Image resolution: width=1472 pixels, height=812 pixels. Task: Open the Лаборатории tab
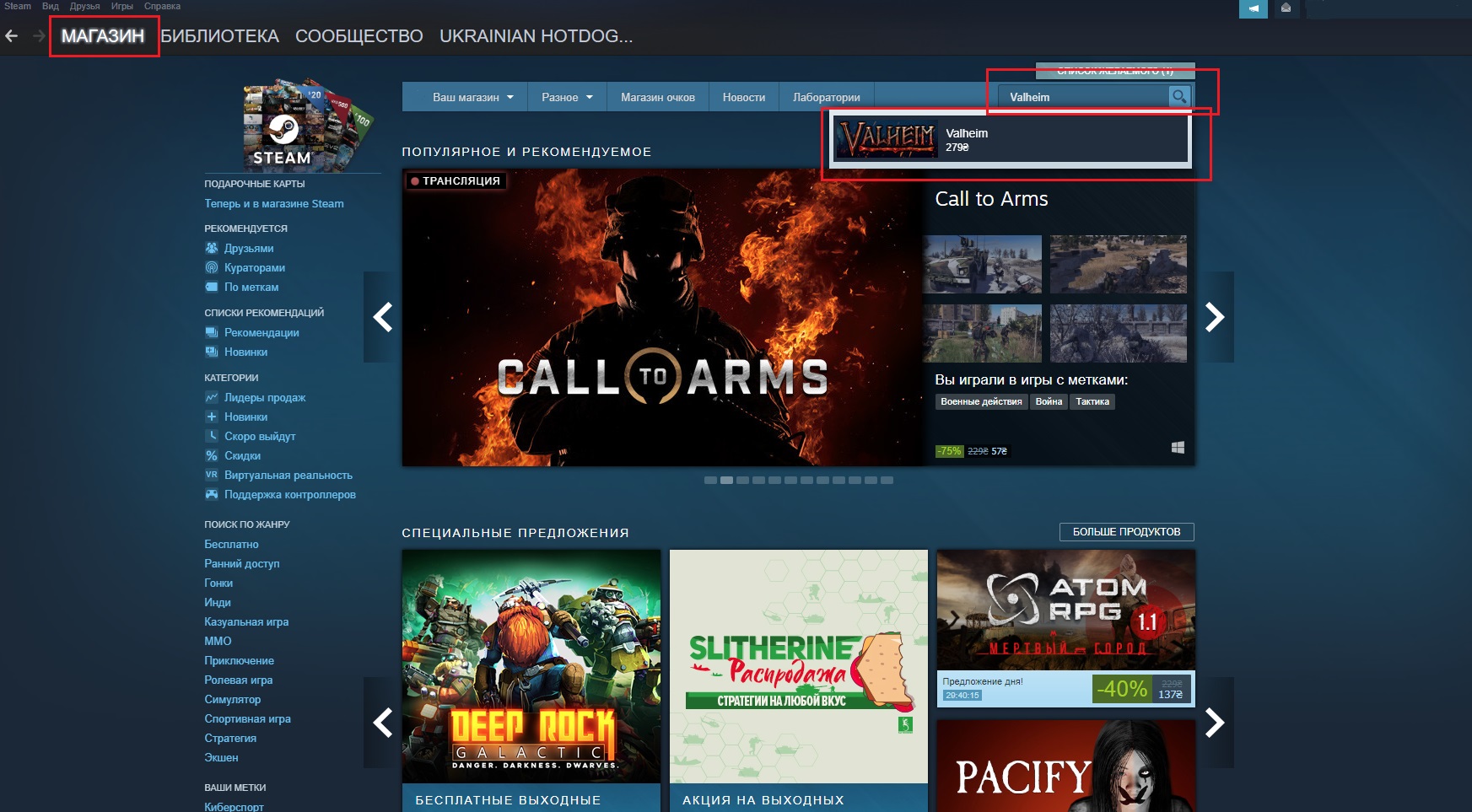pyautogui.click(x=827, y=97)
